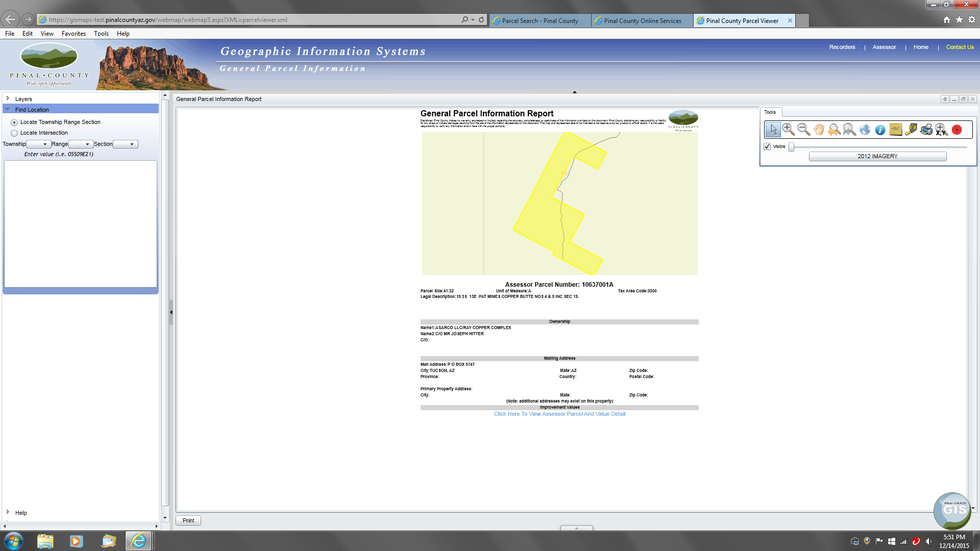This screenshot has width=980, height=551.
Task: Click the imagery transparency slider handle
Action: click(x=790, y=146)
